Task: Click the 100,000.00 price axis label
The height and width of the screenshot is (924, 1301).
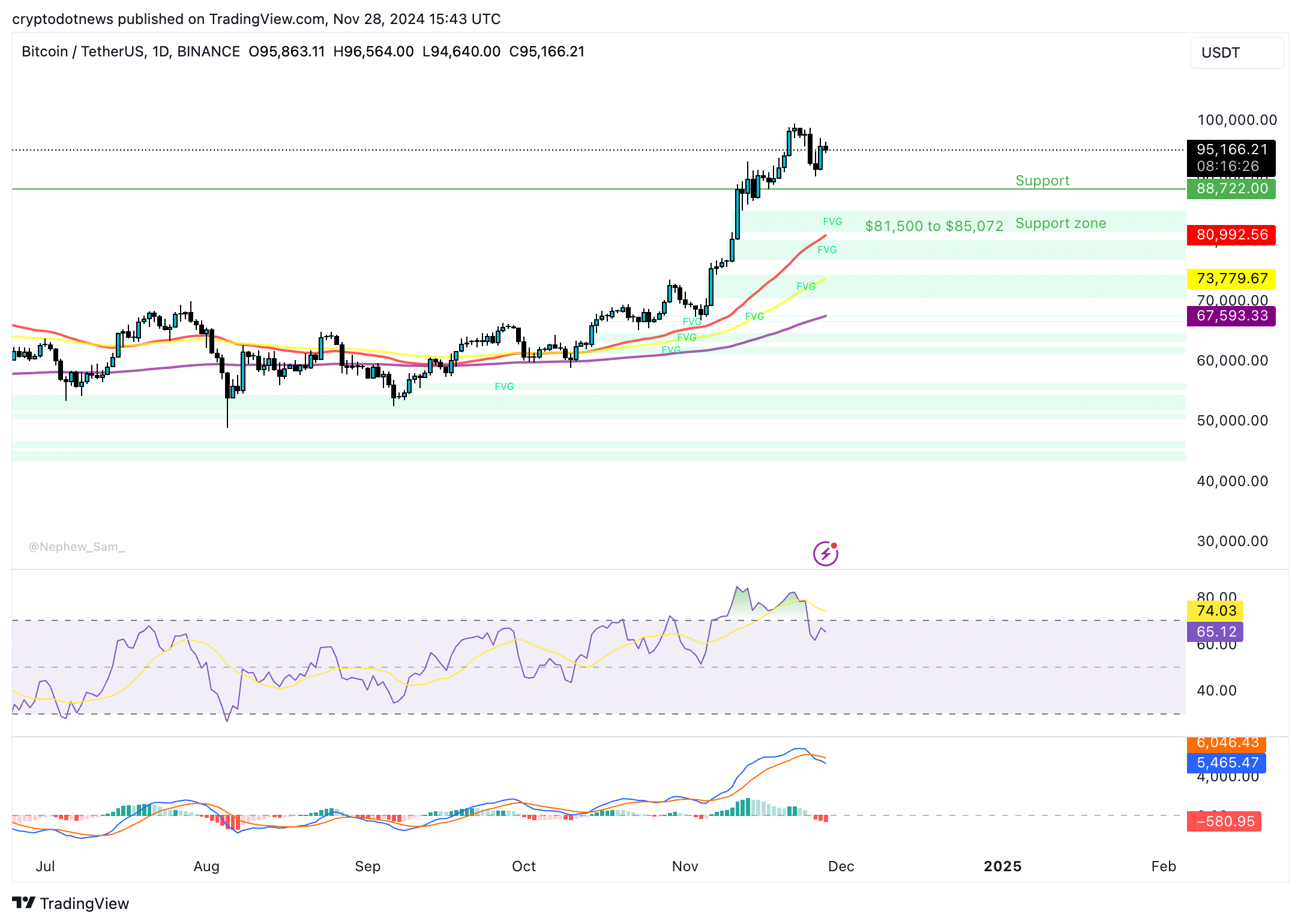Action: 1237,120
